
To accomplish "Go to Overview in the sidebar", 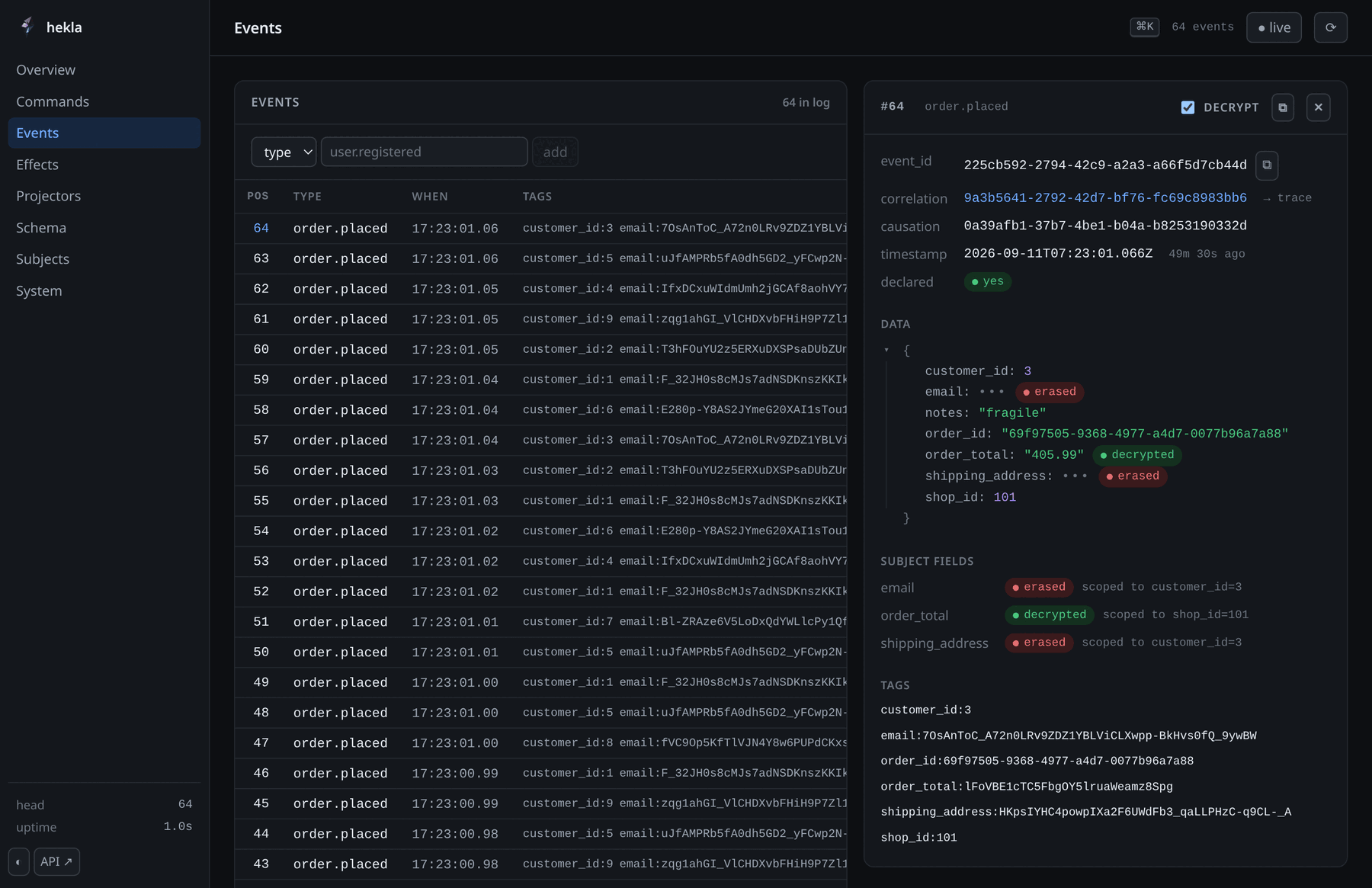I will [104, 70].
